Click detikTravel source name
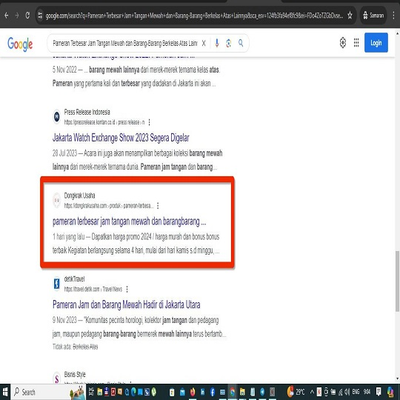This screenshot has height=400, width=400. click(74, 279)
